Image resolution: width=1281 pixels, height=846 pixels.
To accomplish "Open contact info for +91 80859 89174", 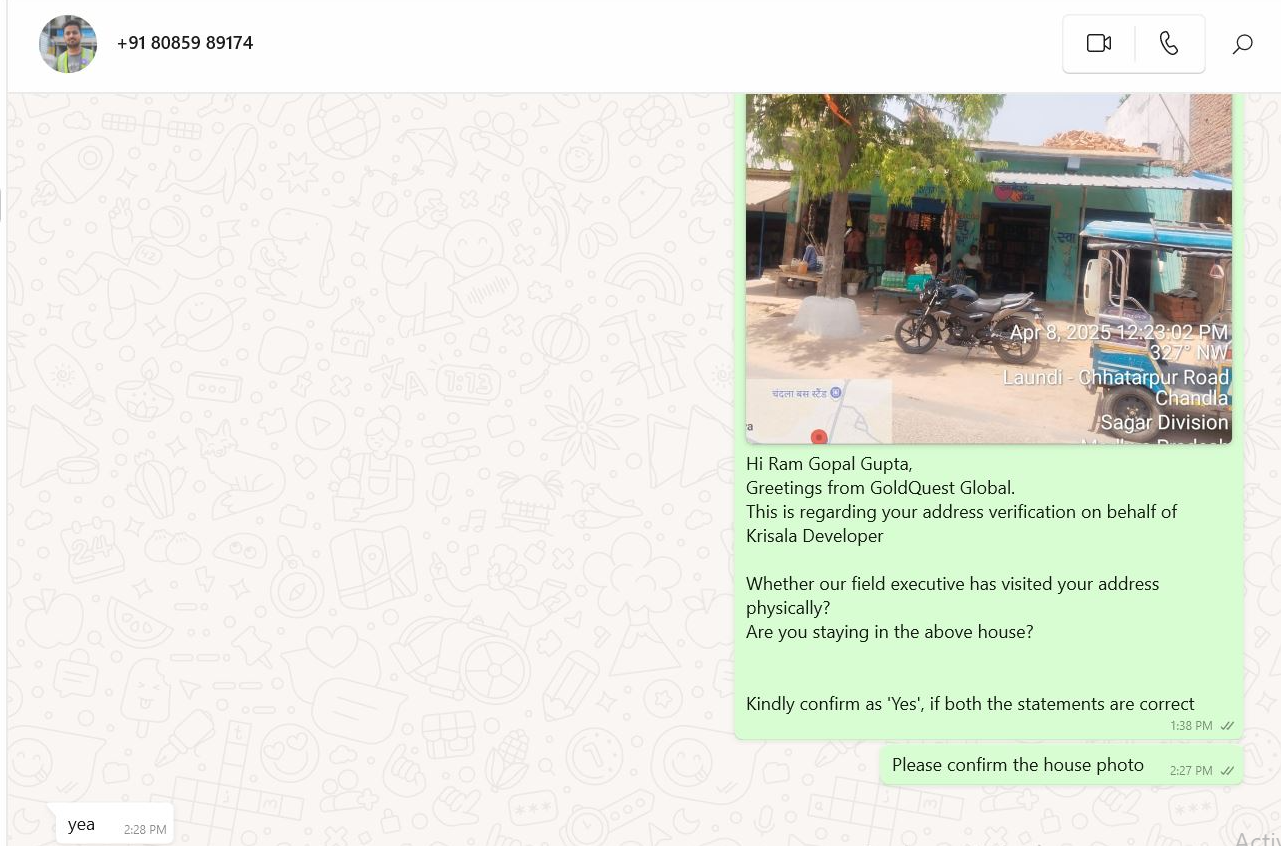I will pyautogui.click(x=185, y=43).
